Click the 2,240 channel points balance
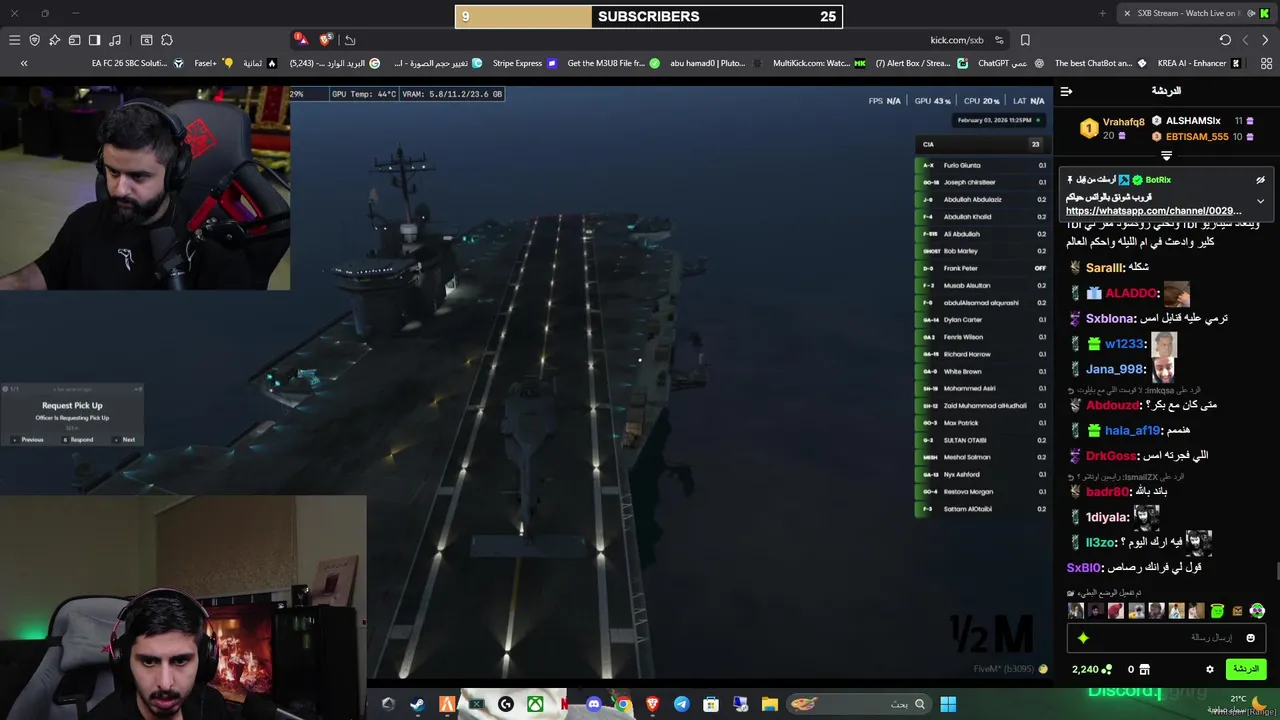 1091,669
